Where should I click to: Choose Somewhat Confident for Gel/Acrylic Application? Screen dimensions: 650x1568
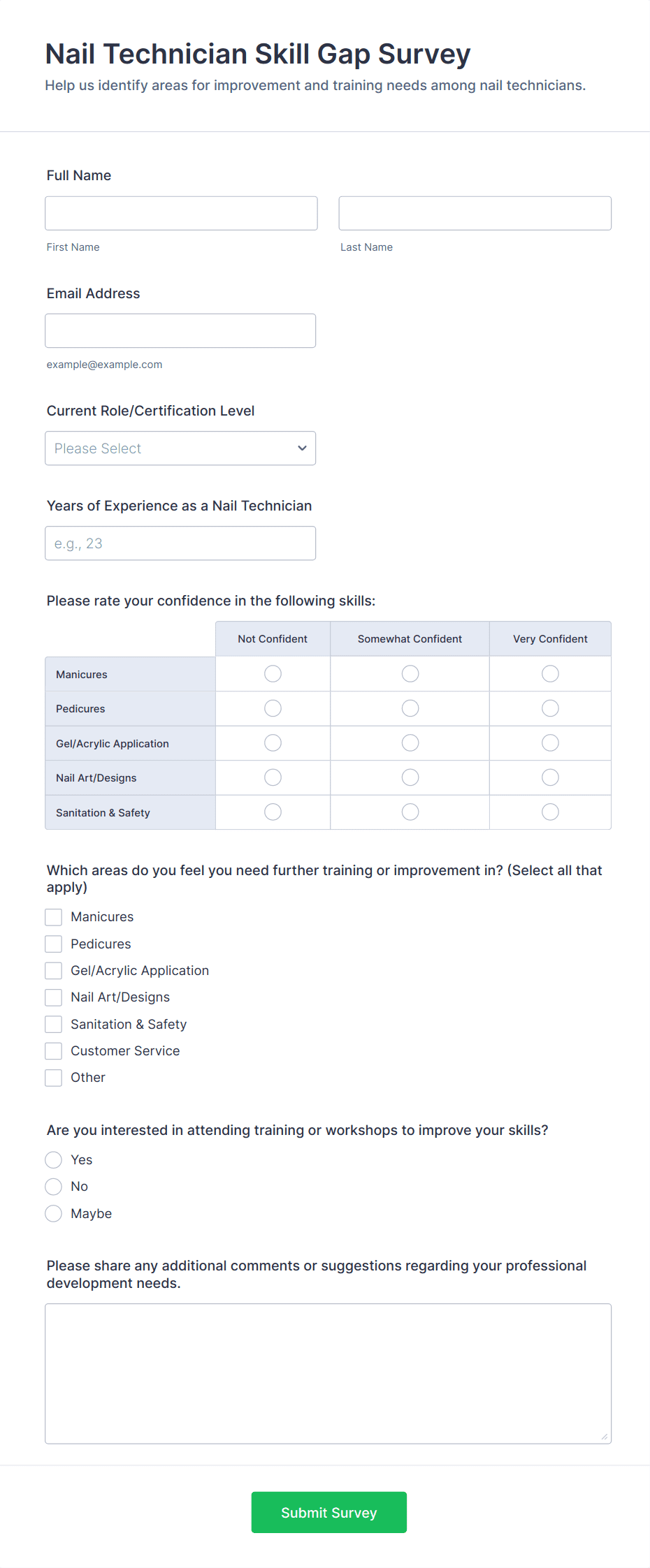(x=410, y=742)
